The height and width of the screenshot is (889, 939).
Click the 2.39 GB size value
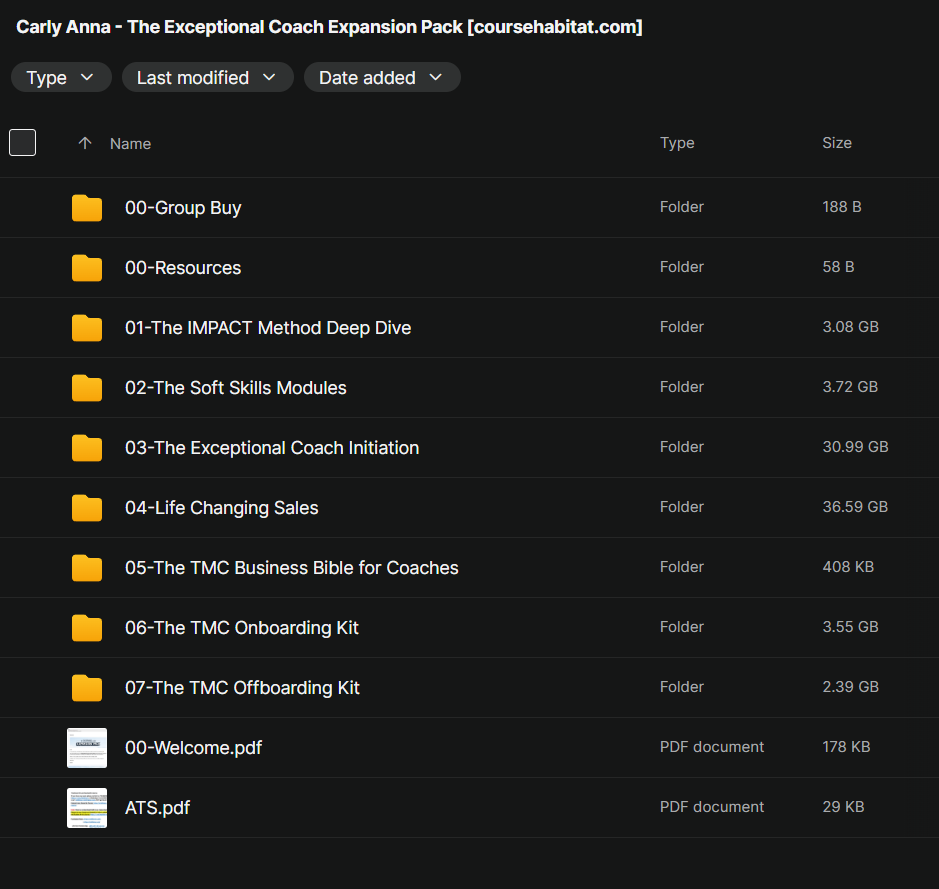click(850, 686)
